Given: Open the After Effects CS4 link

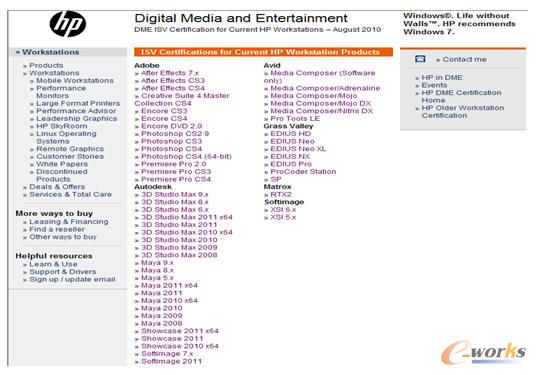Looking at the screenshot, I should click(x=173, y=88).
